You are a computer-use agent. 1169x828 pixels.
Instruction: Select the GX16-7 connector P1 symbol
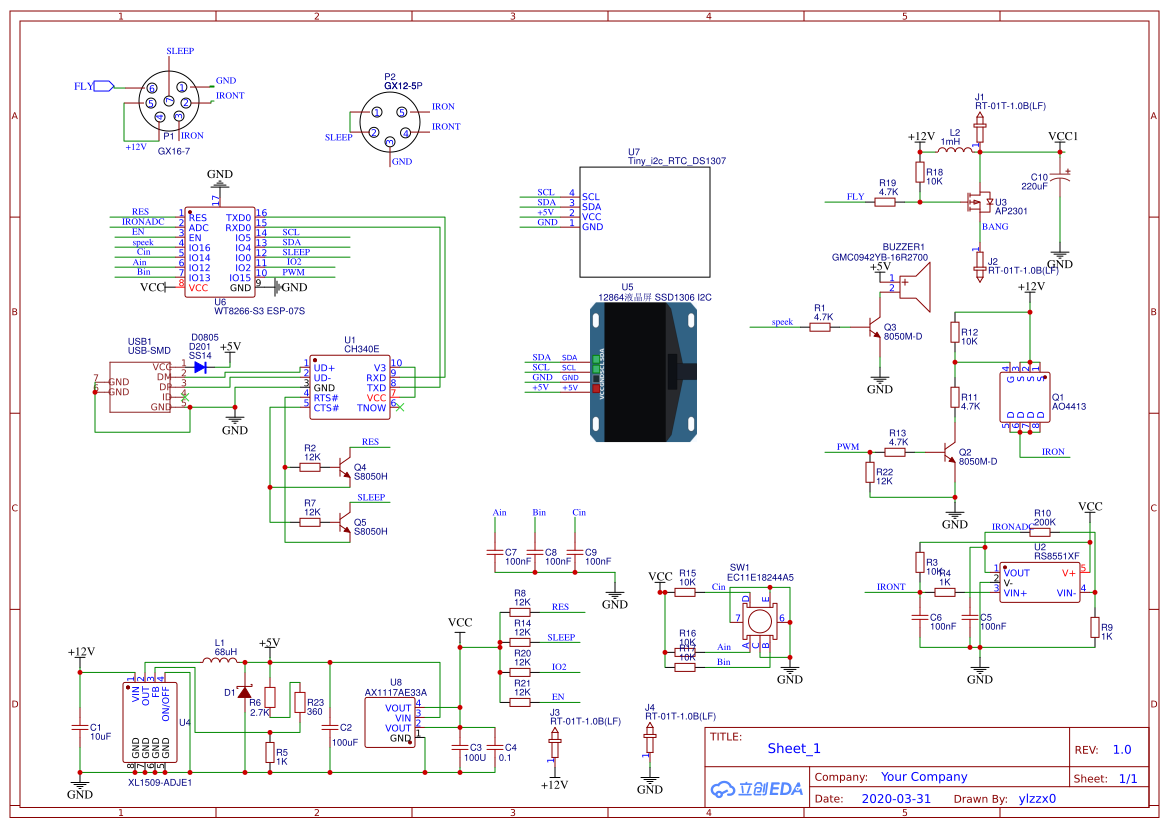169,100
